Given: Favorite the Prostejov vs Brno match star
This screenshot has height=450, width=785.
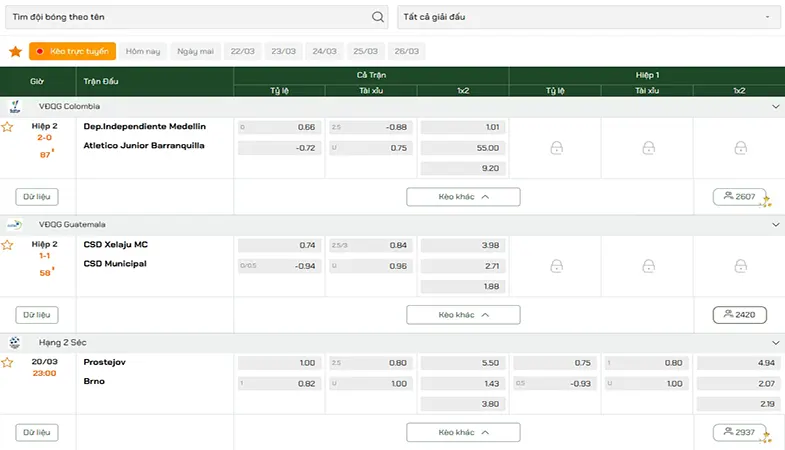Looking at the screenshot, I should (7, 362).
